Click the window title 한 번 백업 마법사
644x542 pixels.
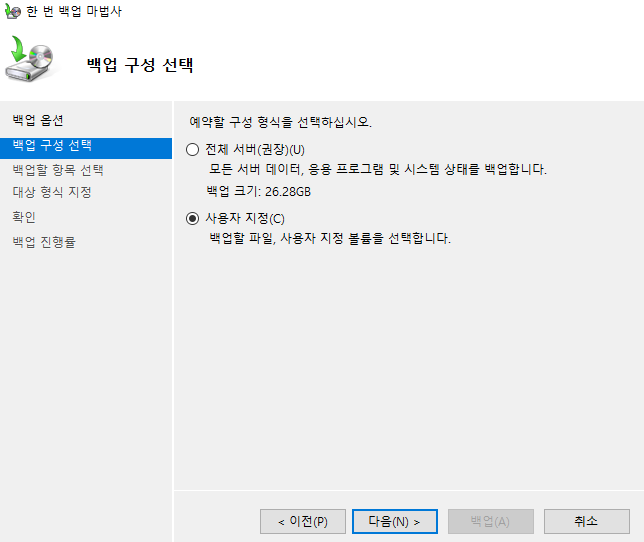74,11
